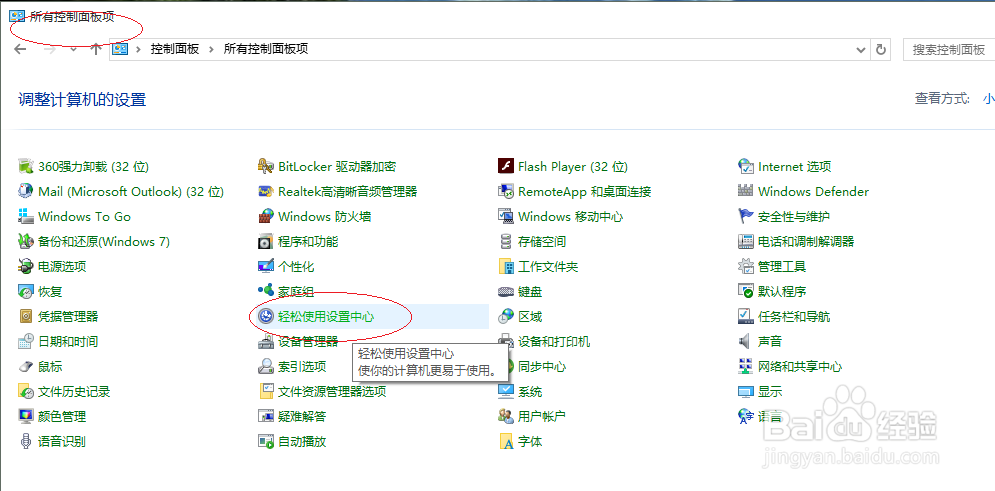Screen dimensions: 995x491
Task: Click the 颜色管理 monitor icon
Action: coord(26,417)
